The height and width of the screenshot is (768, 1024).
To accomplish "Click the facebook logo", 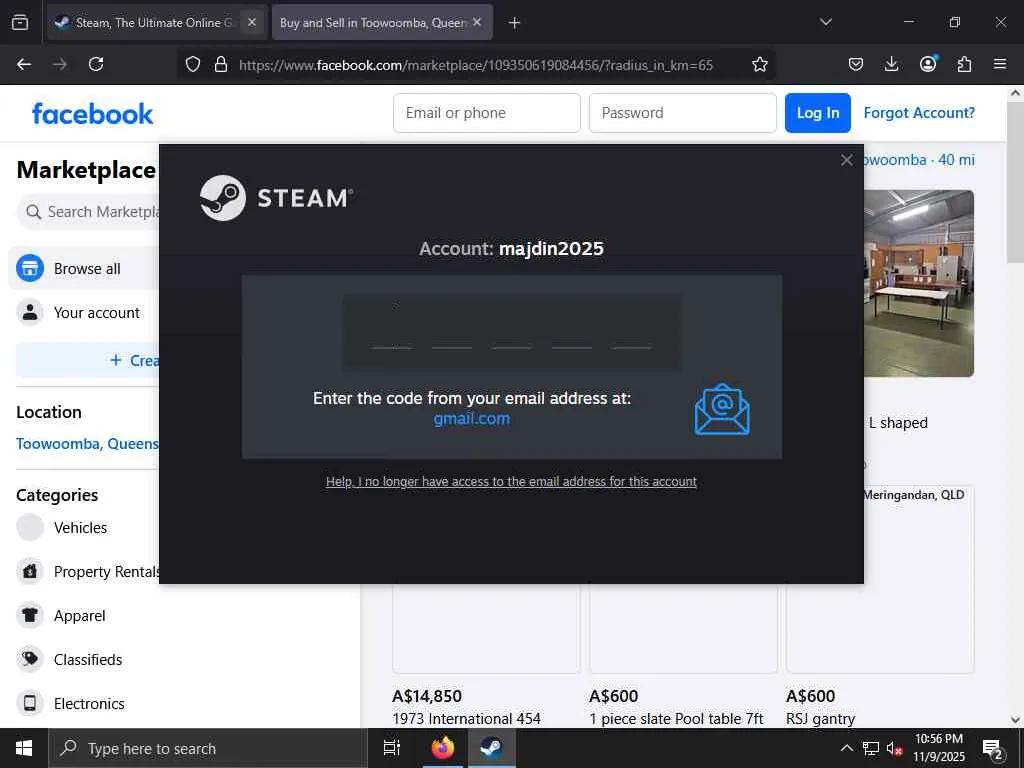I will click(x=93, y=114).
